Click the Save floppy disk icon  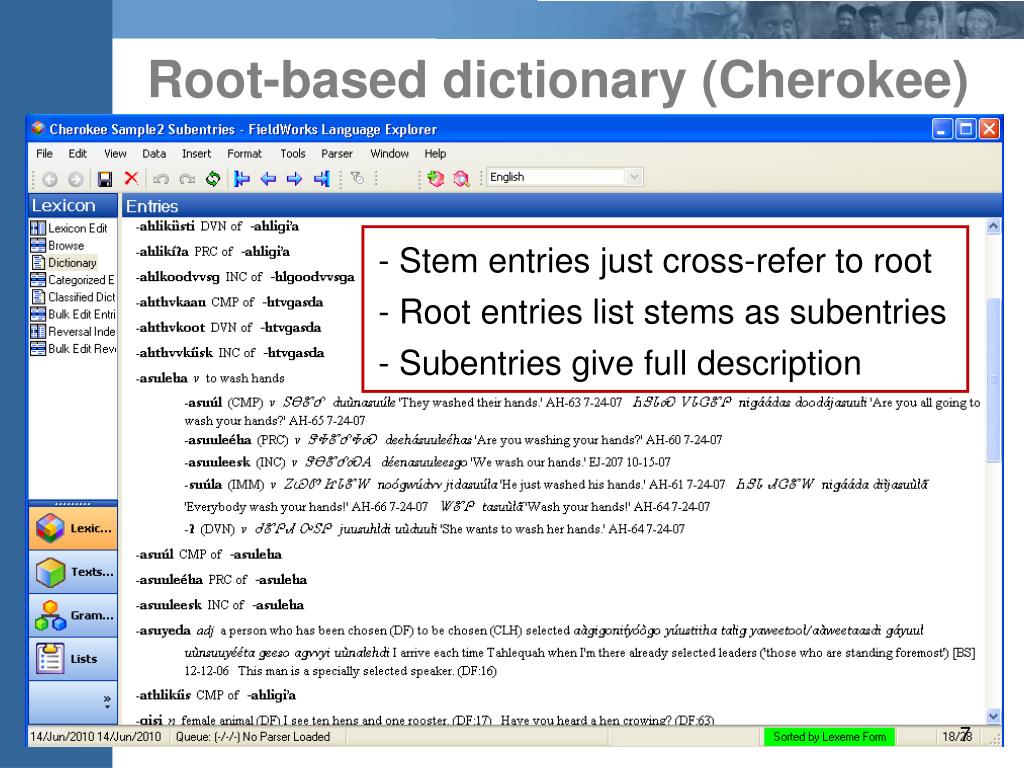(x=104, y=178)
